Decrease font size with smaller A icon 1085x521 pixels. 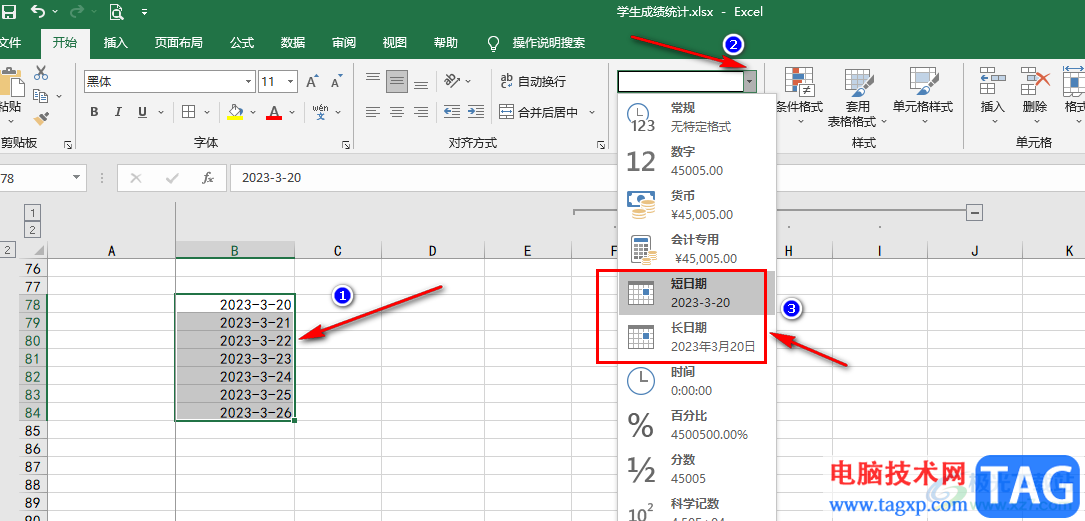336,82
